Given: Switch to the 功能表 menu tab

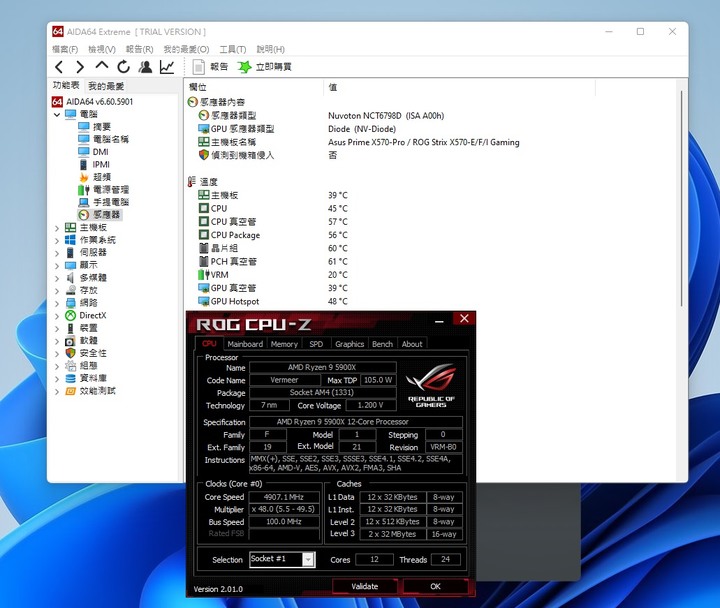Looking at the screenshot, I should pos(66,85).
